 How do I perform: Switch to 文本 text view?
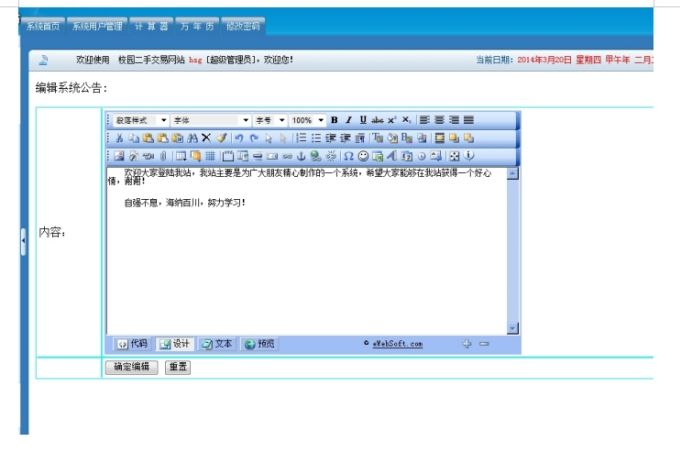(216, 343)
